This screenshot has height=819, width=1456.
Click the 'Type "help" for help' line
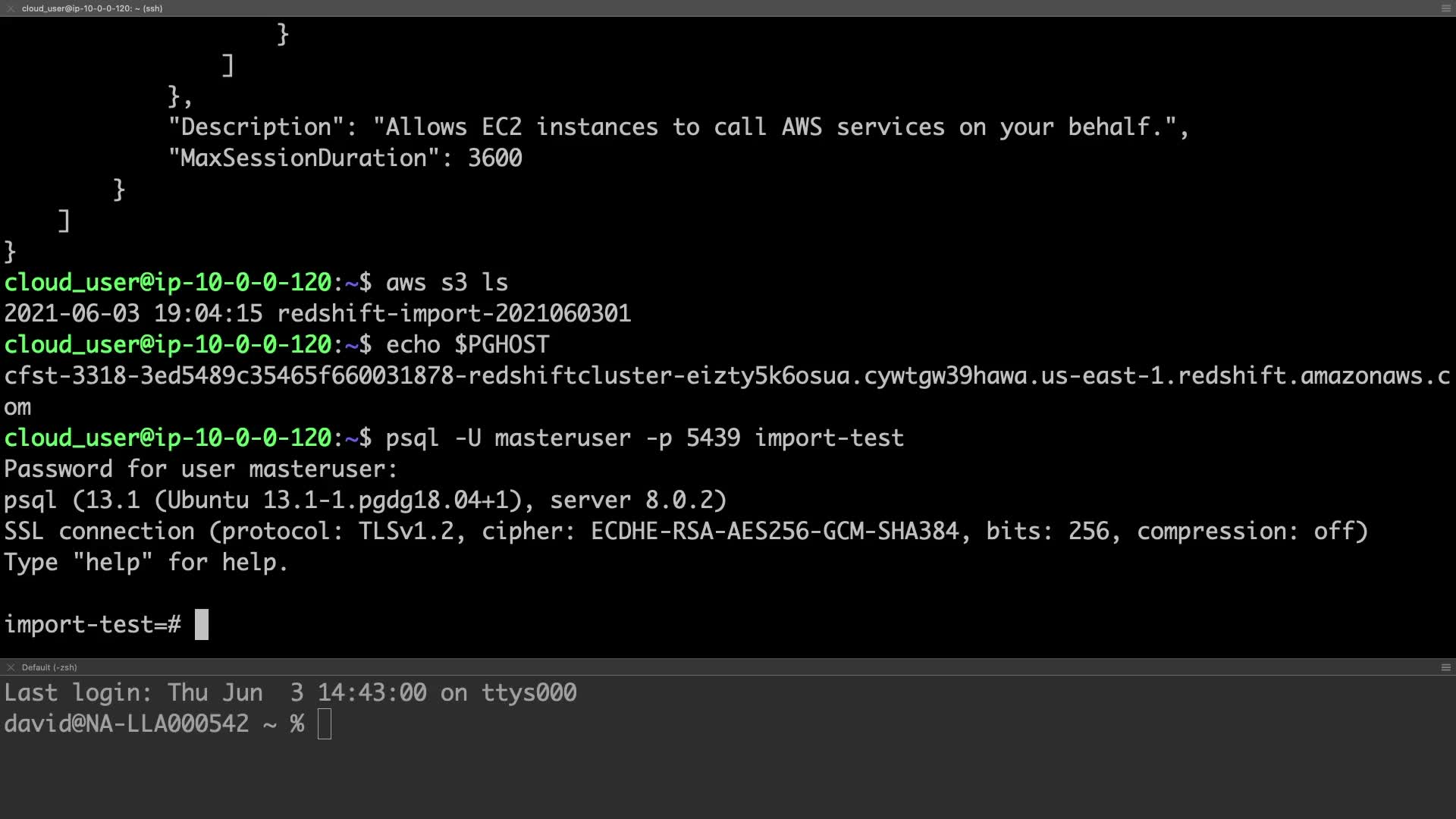[x=146, y=563]
